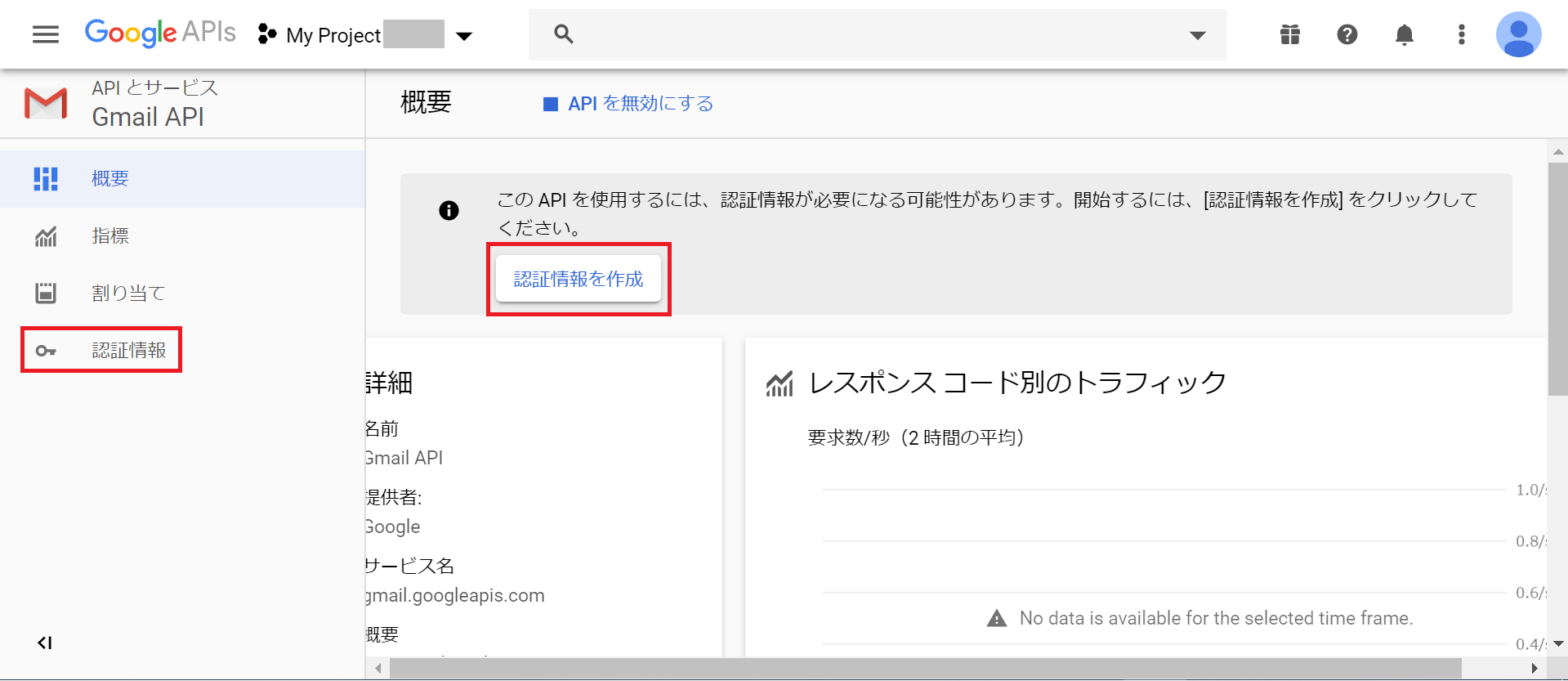Click the blue stop square icon
Viewport: 1568px width, 681px height.
click(551, 104)
